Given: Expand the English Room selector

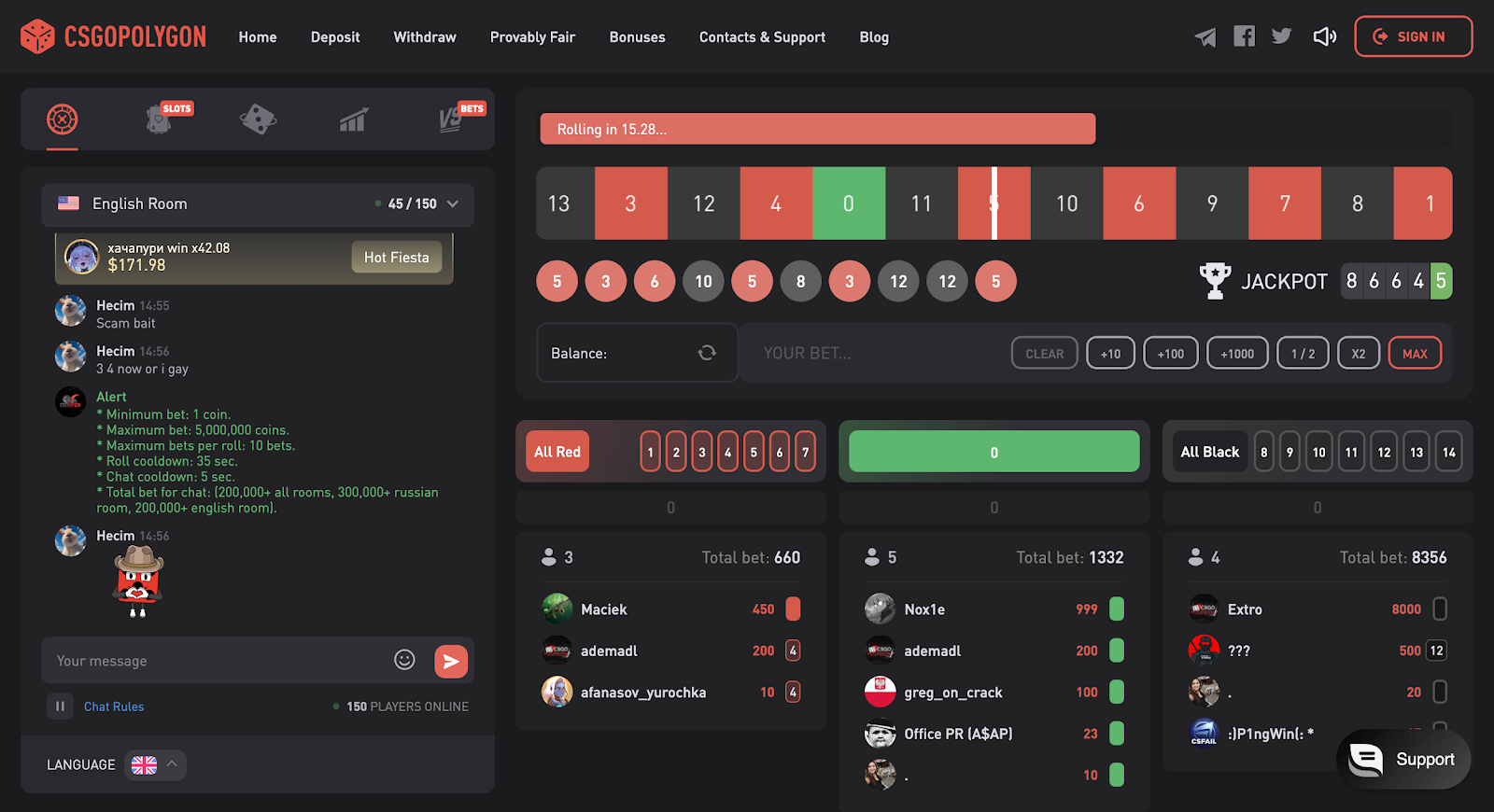Looking at the screenshot, I should (258, 204).
